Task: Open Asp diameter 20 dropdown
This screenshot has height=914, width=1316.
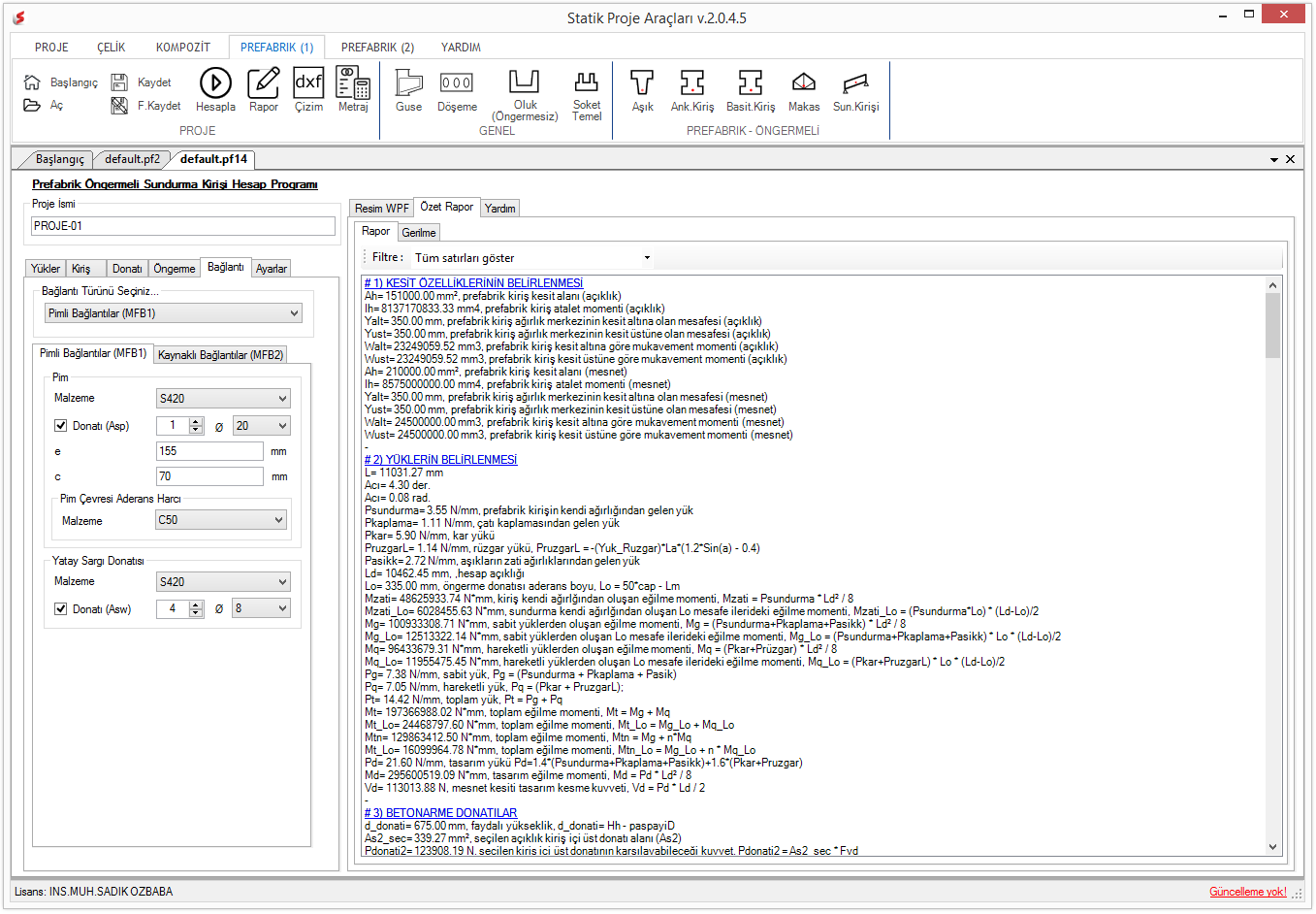Action: (x=262, y=426)
